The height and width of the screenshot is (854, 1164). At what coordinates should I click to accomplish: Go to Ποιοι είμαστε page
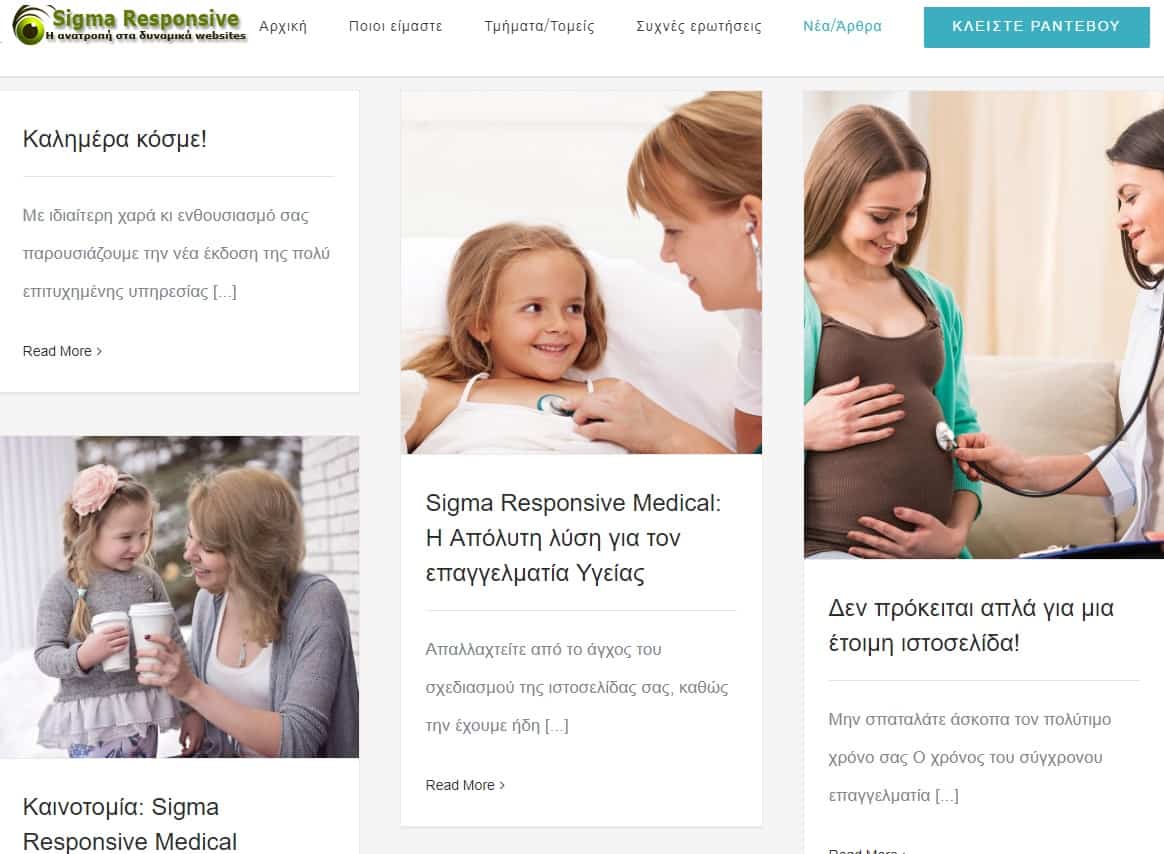(x=396, y=26)
